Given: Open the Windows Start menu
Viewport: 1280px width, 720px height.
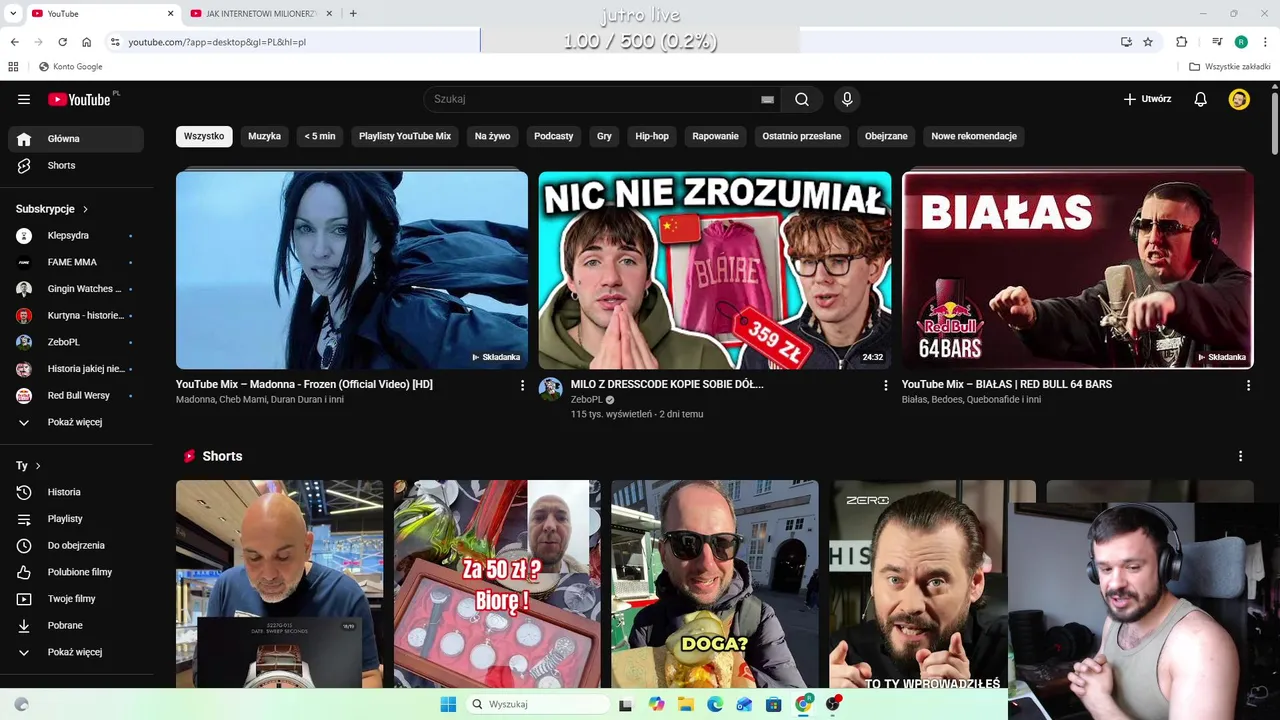Looking at the screenshot, I should tap(448, 704).
